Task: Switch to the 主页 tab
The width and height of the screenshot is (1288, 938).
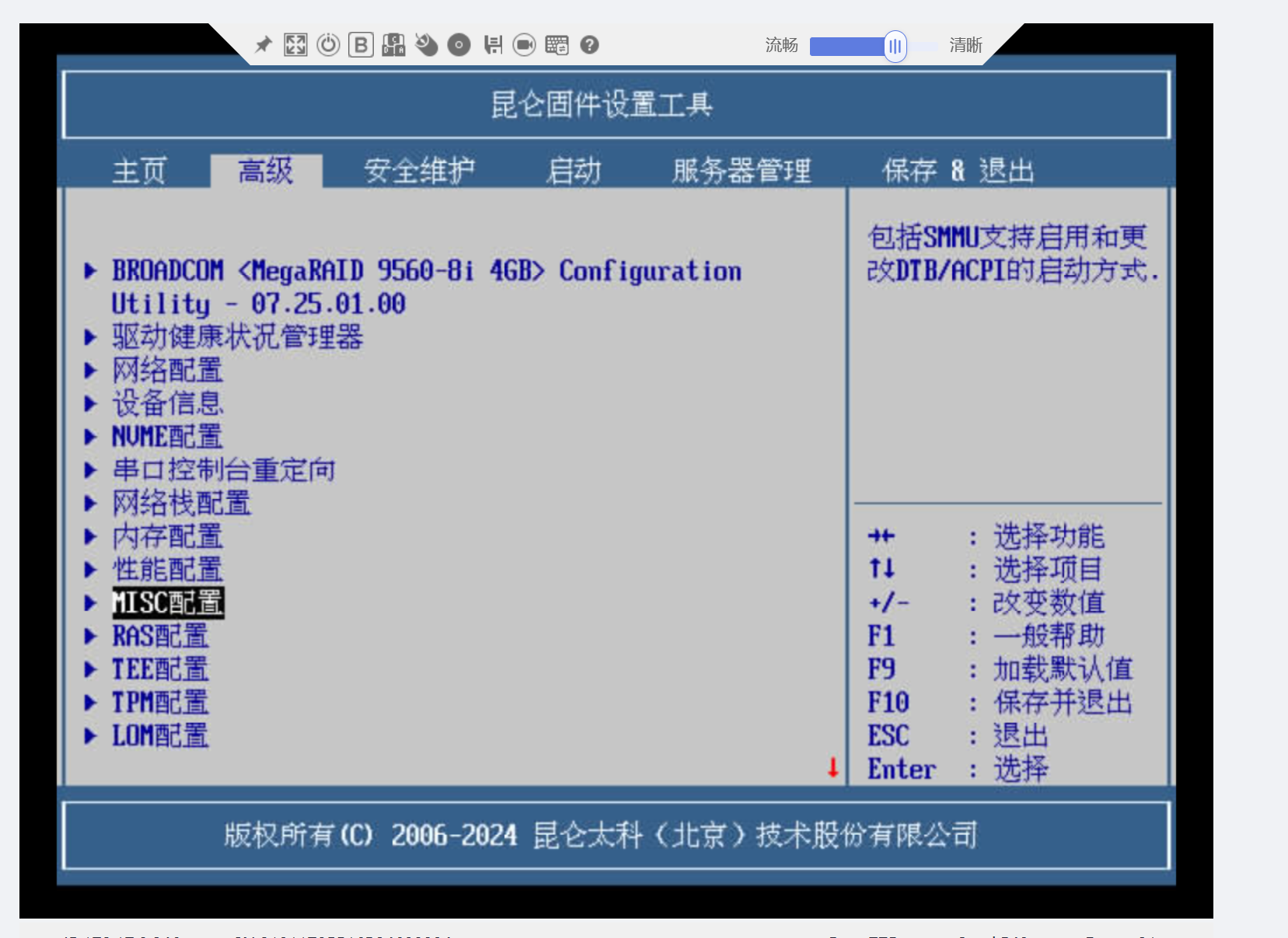Action: pos(139,171)
